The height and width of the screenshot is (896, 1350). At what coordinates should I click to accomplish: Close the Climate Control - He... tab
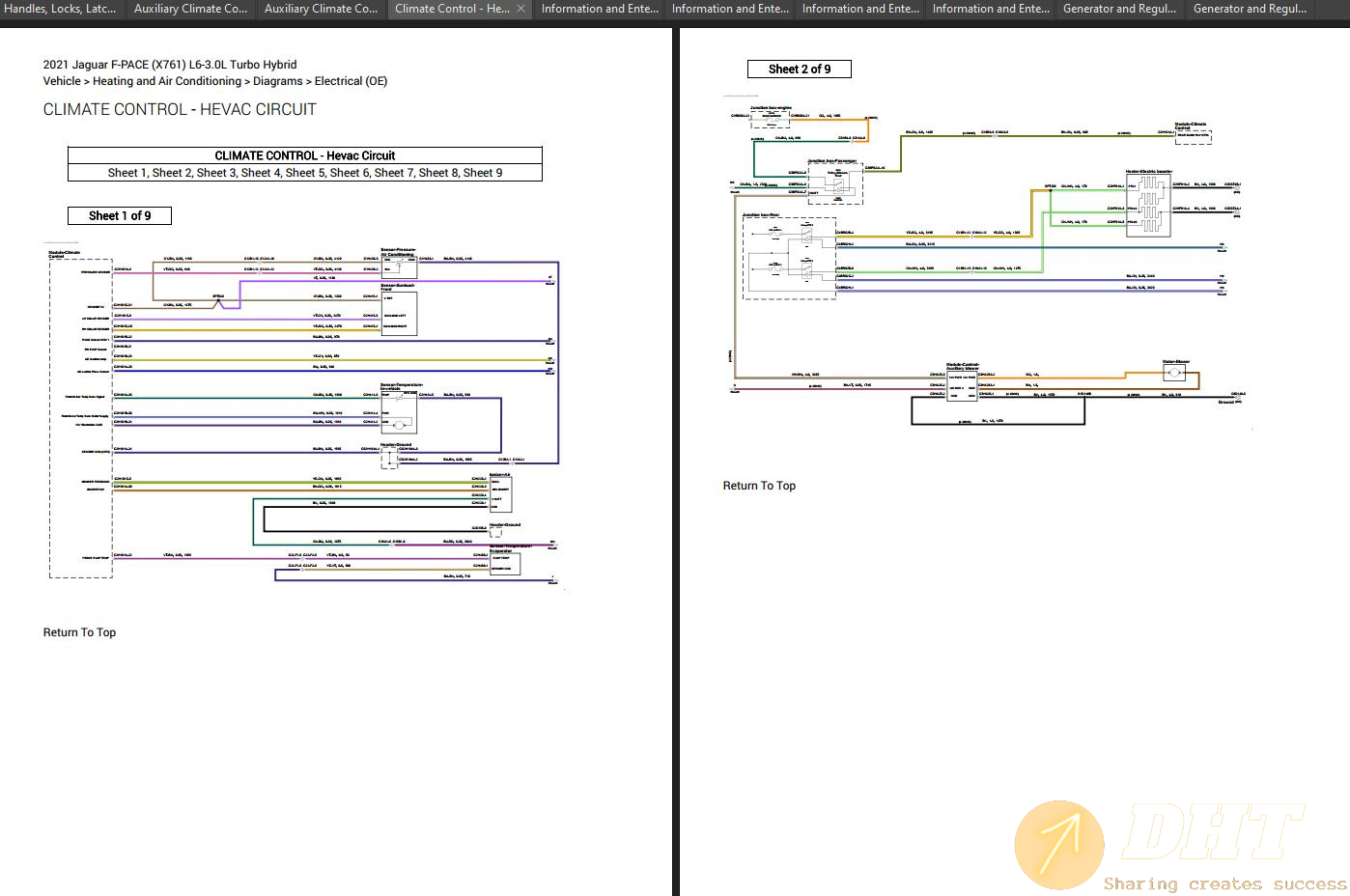tap(520, 9)
